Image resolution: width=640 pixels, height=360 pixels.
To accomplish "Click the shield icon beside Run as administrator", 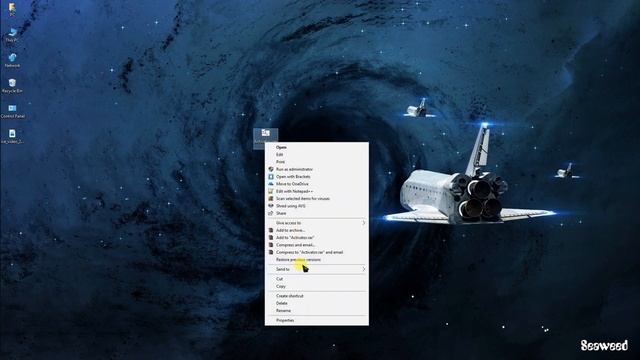I will [x=271, y=169].
